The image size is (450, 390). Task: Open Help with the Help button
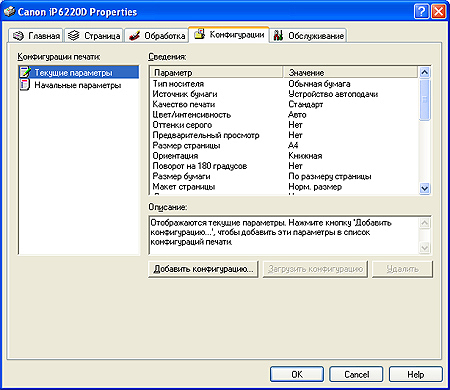416,374
